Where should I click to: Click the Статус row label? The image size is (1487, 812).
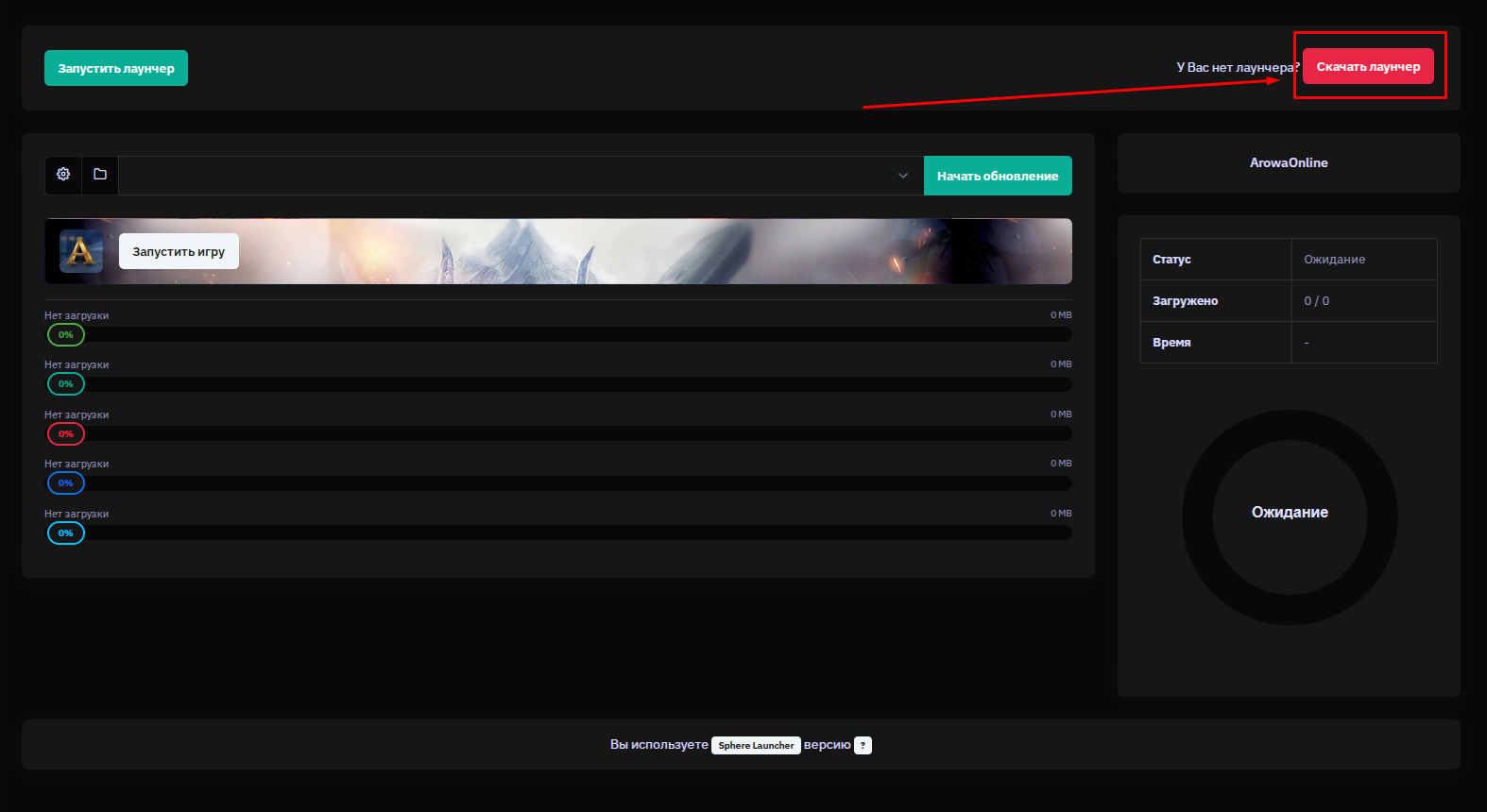pyautogui.click(x=1171, y=260)
